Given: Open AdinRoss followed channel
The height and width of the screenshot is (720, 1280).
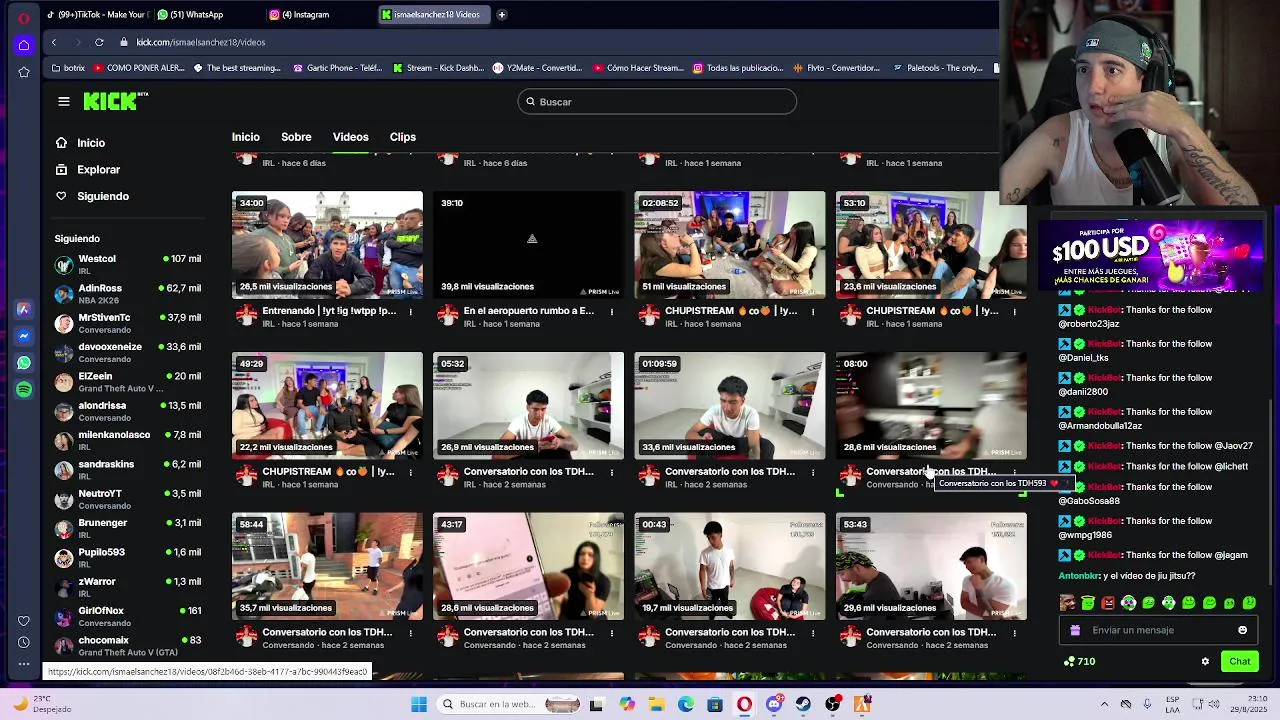Looking at the screenshot, I should coord(127,294).
